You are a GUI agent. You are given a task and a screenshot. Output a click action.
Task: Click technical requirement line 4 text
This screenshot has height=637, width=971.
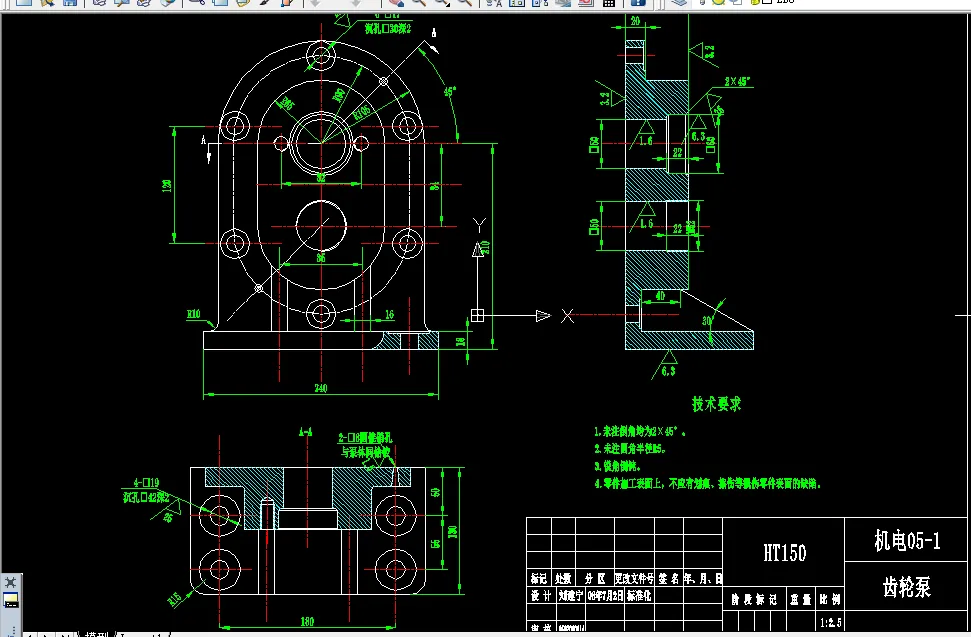[x=707, y=483]
